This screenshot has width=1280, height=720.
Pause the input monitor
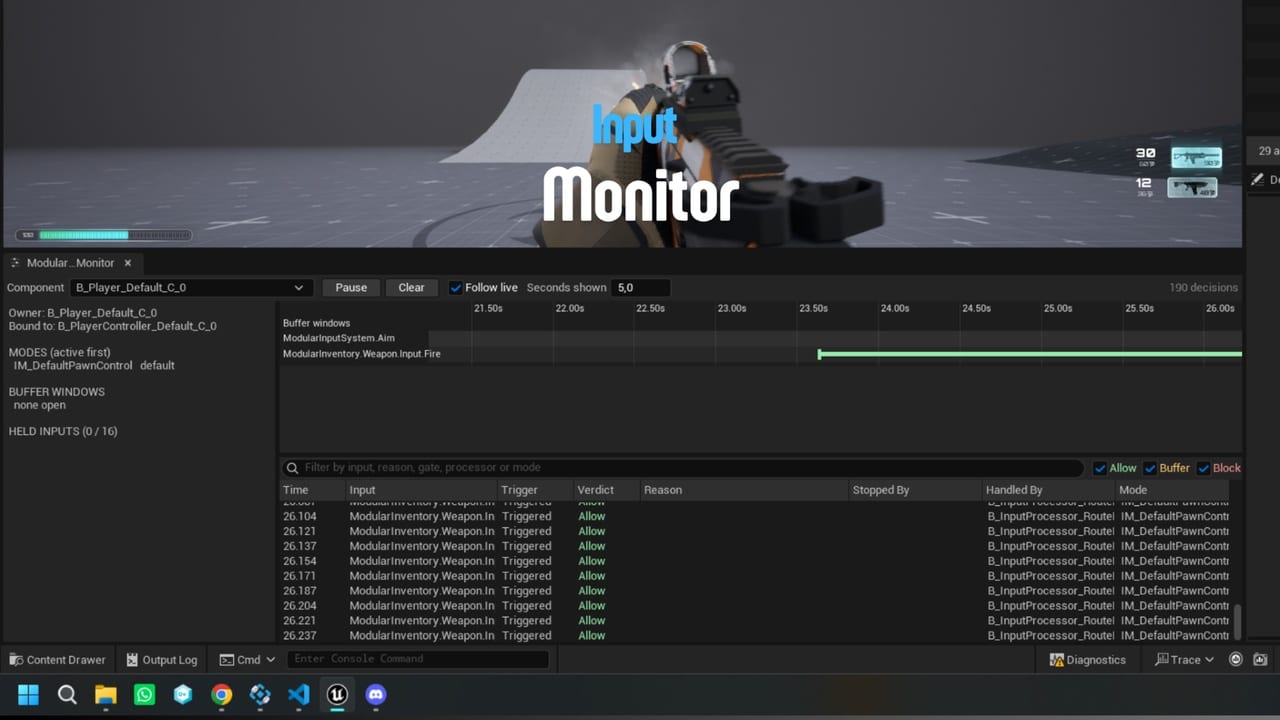point(351,288)
